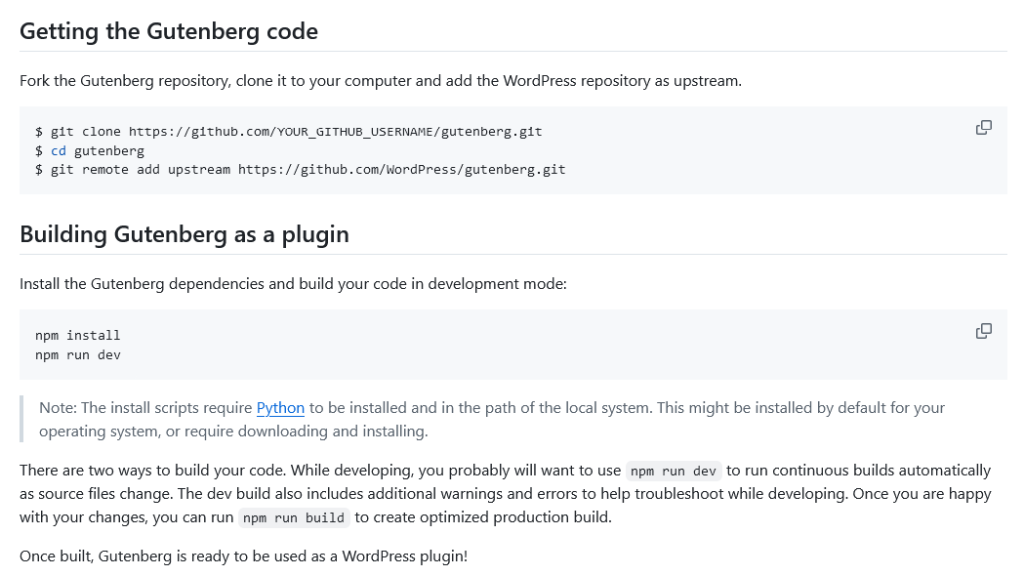Open the Python link in the note
This screenshot has height=576, width=1024.
pyautogui.click(x=280, y=408)
